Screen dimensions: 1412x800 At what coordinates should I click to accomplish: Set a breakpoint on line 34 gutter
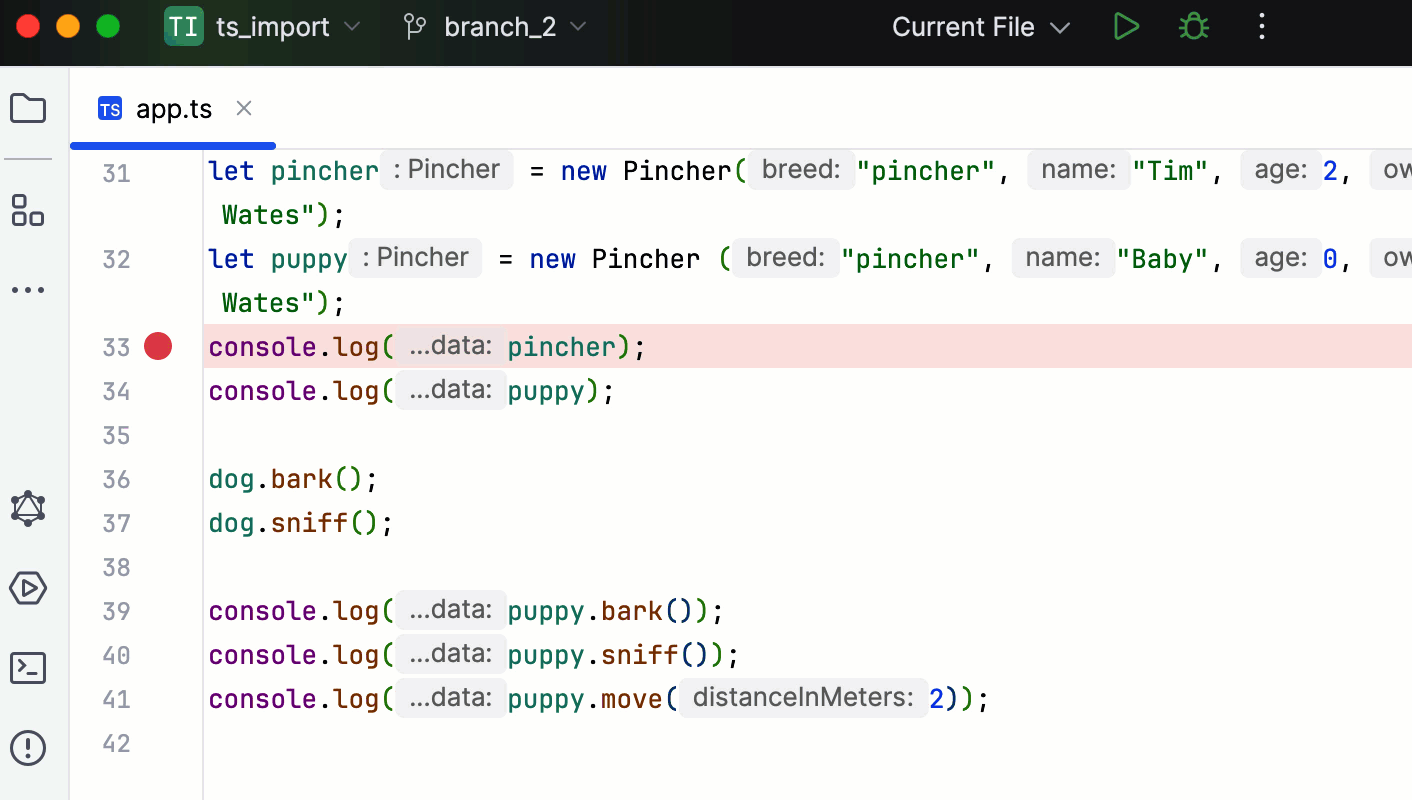[x=157, y=390]
